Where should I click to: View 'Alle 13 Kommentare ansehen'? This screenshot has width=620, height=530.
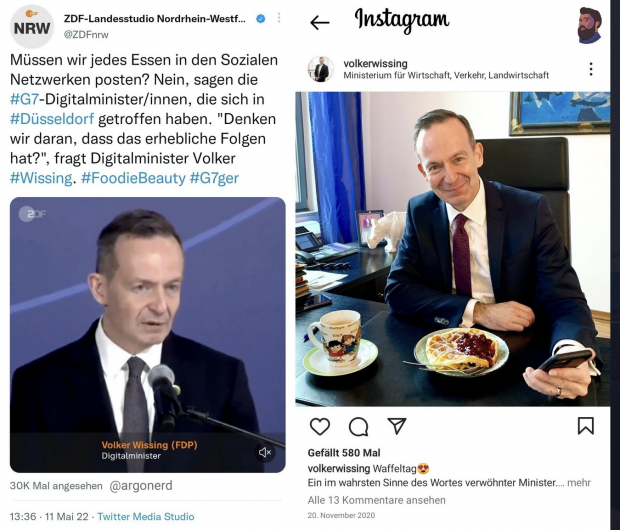376,500
